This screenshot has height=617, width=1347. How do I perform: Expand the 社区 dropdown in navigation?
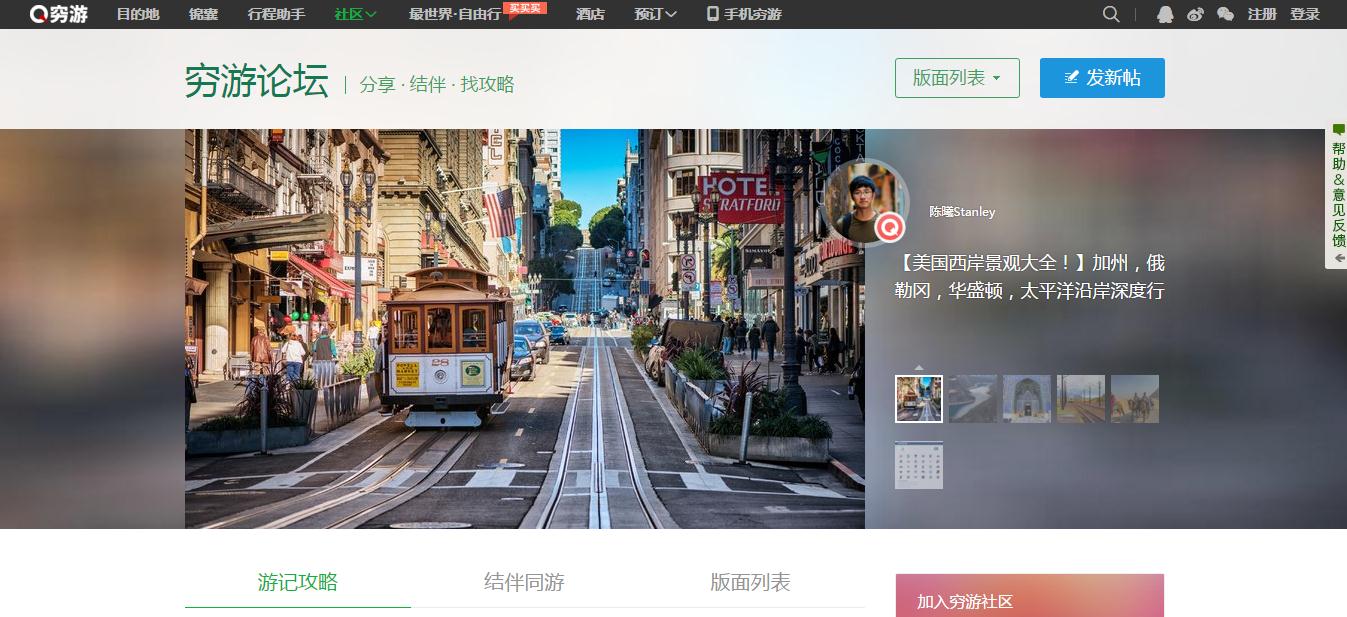[355, 14]
